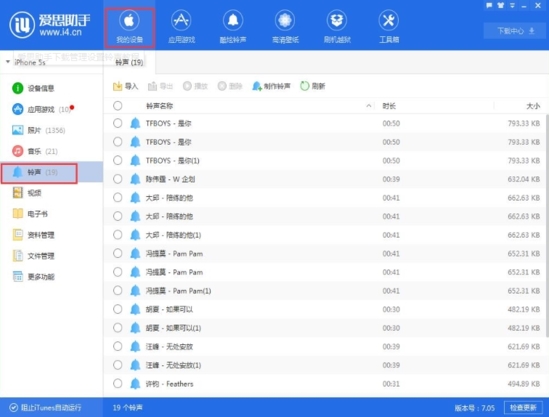The width and height of the screenshot is (549, 417).
Task: Select the first TFBOYS - 是你 row checkbox
Action: [118, 123]
